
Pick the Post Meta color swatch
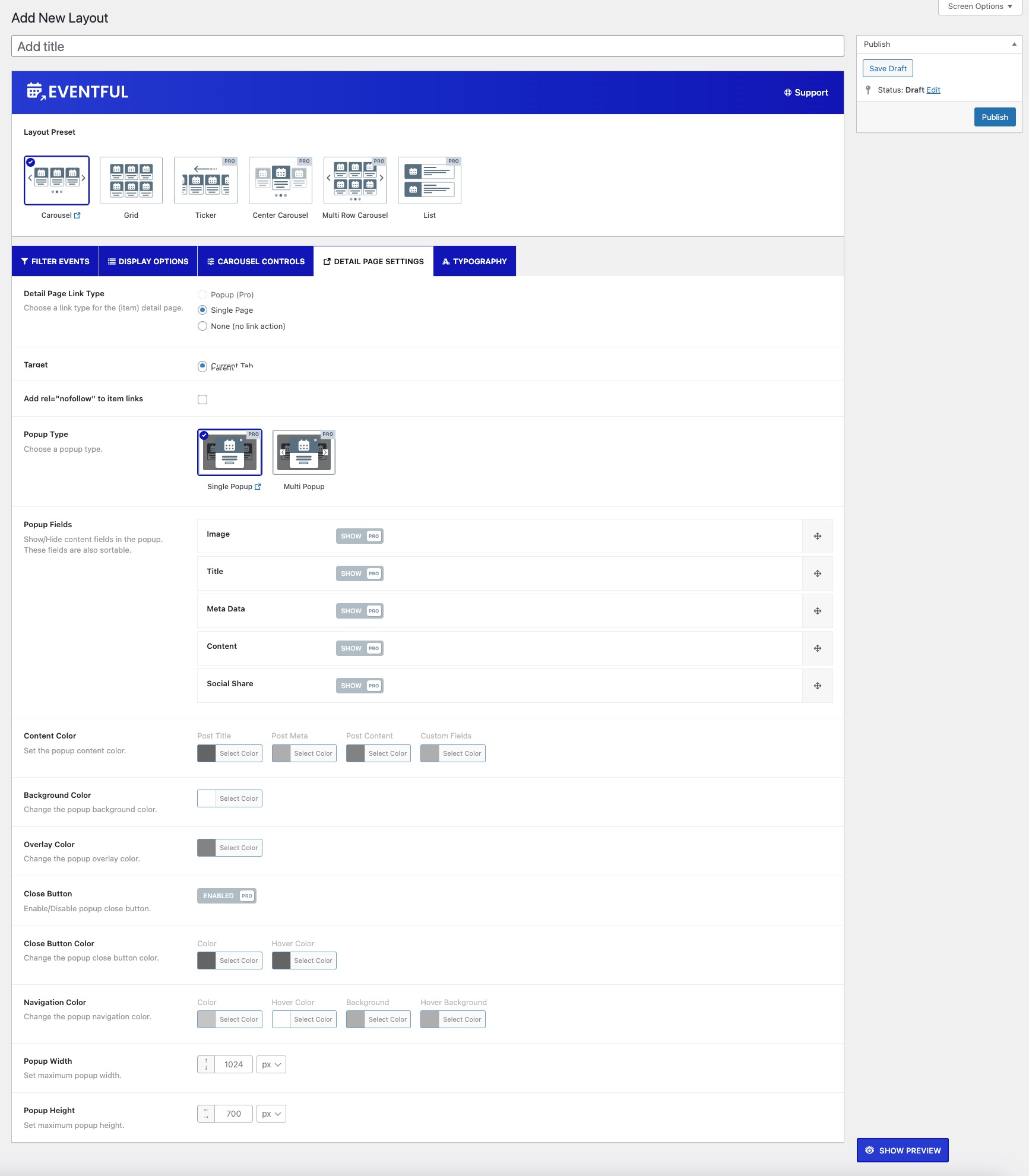[281, 753]
